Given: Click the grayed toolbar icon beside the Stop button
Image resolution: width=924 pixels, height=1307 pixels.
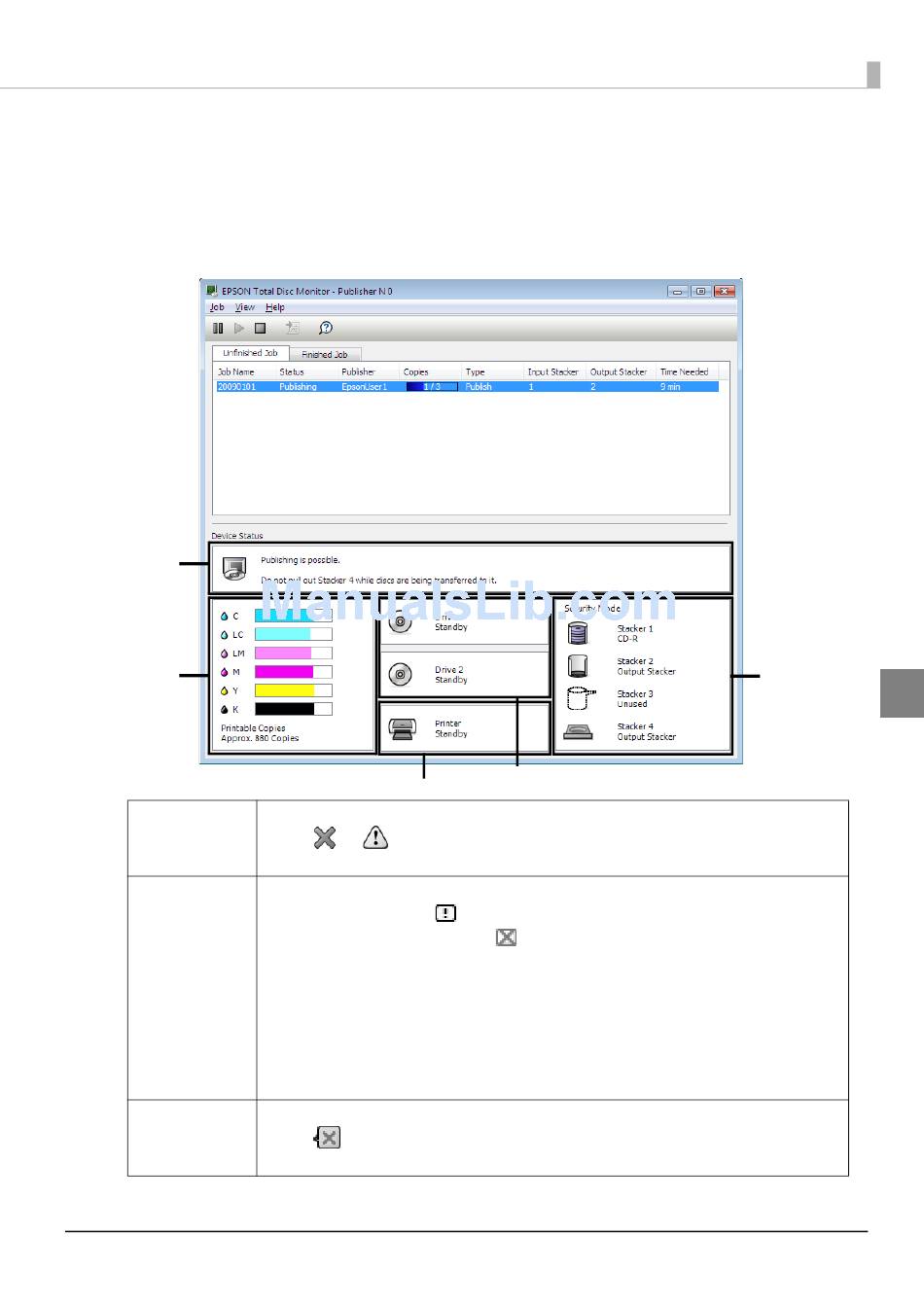Looking at the screenshot, I should coord(292,329).
